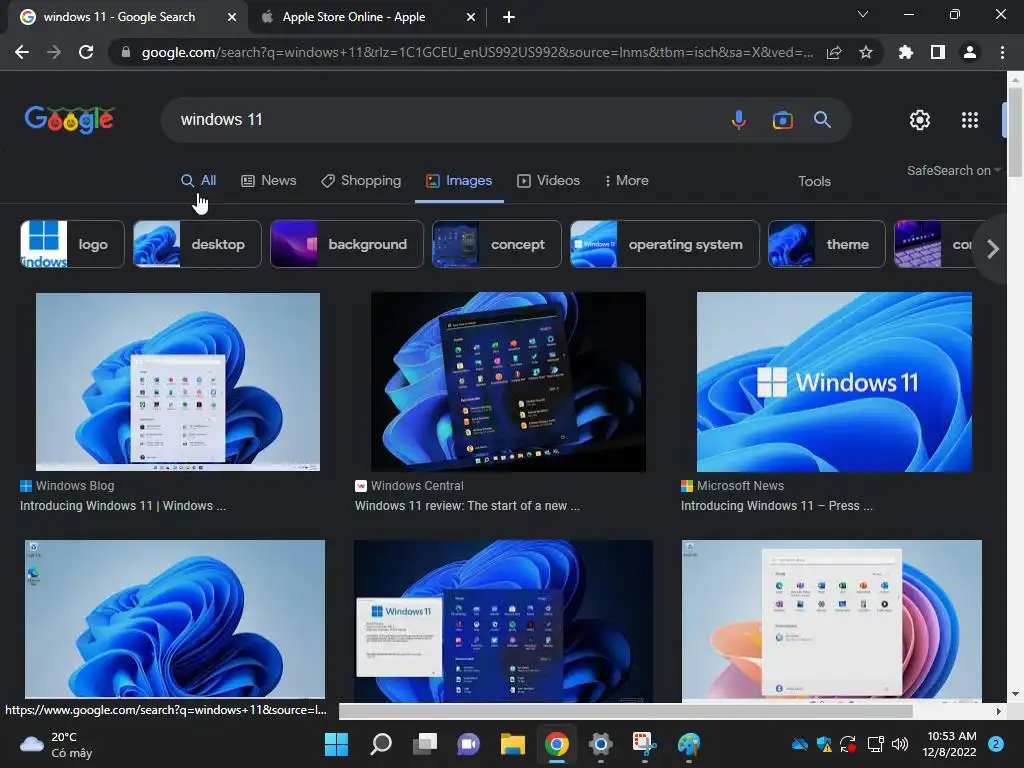Go to Google home via logo
This screenshot has width=1024, height=768.
tap(70, 120)
